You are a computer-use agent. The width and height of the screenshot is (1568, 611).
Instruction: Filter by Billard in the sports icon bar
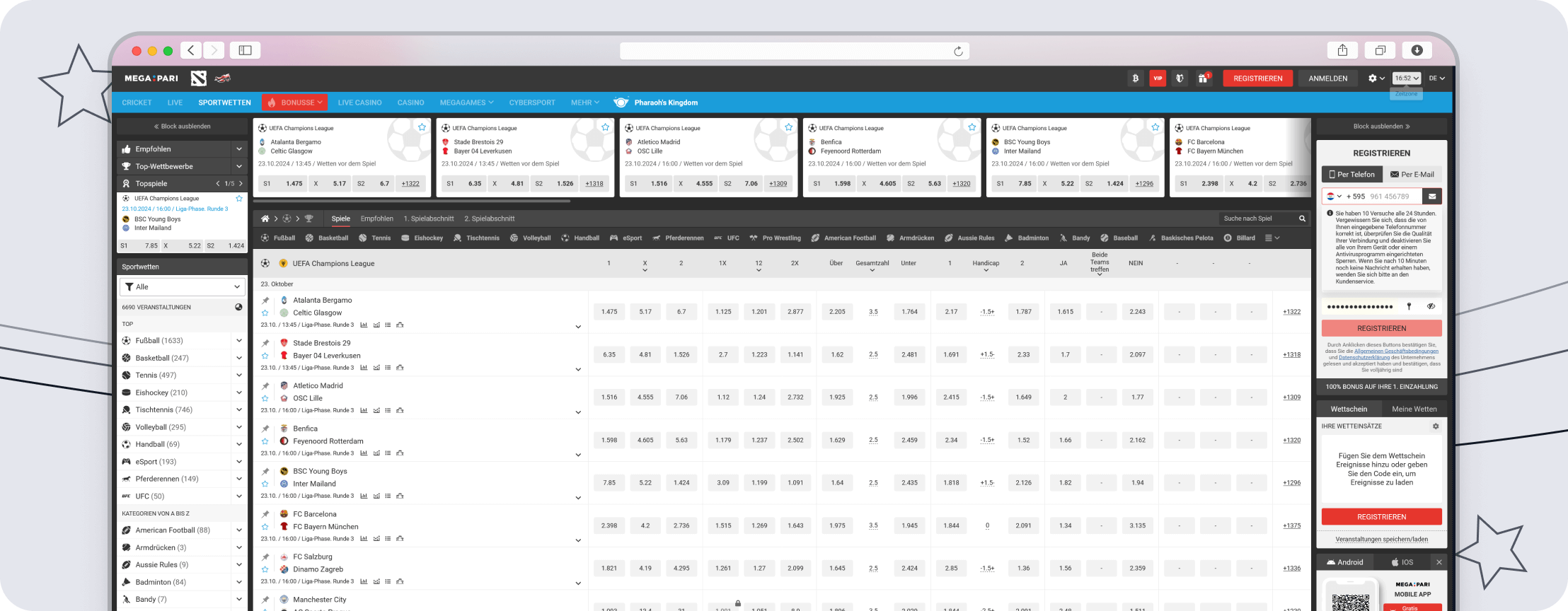click(x=1239, y=238)
